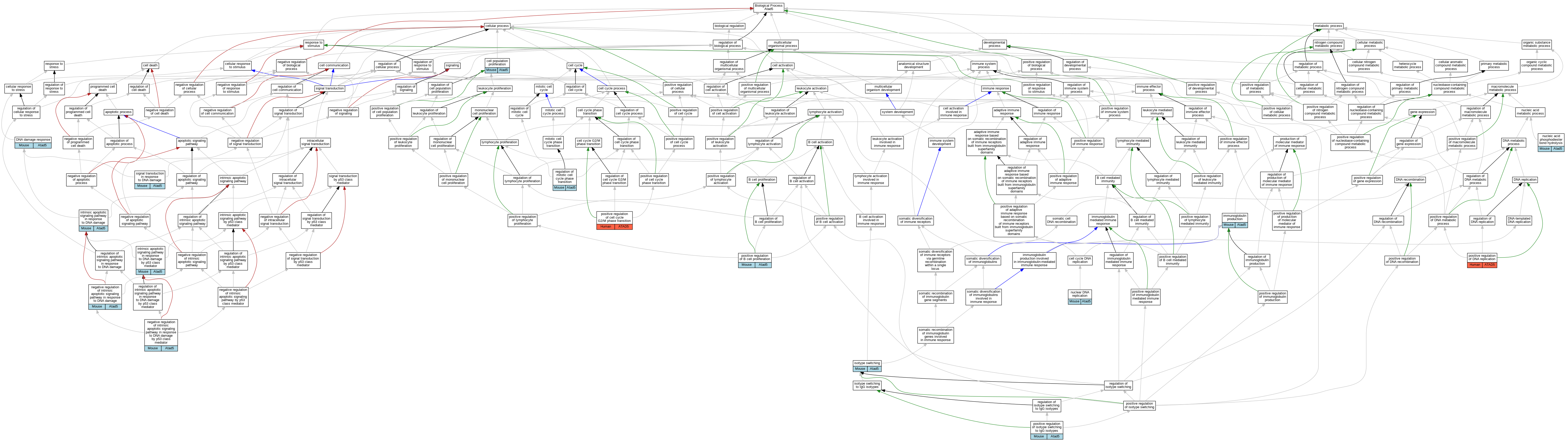This screenshot has height=442, width=1568.
Task: Click the 'regulation of isotype switching' node
Action: pos(1118,385)
